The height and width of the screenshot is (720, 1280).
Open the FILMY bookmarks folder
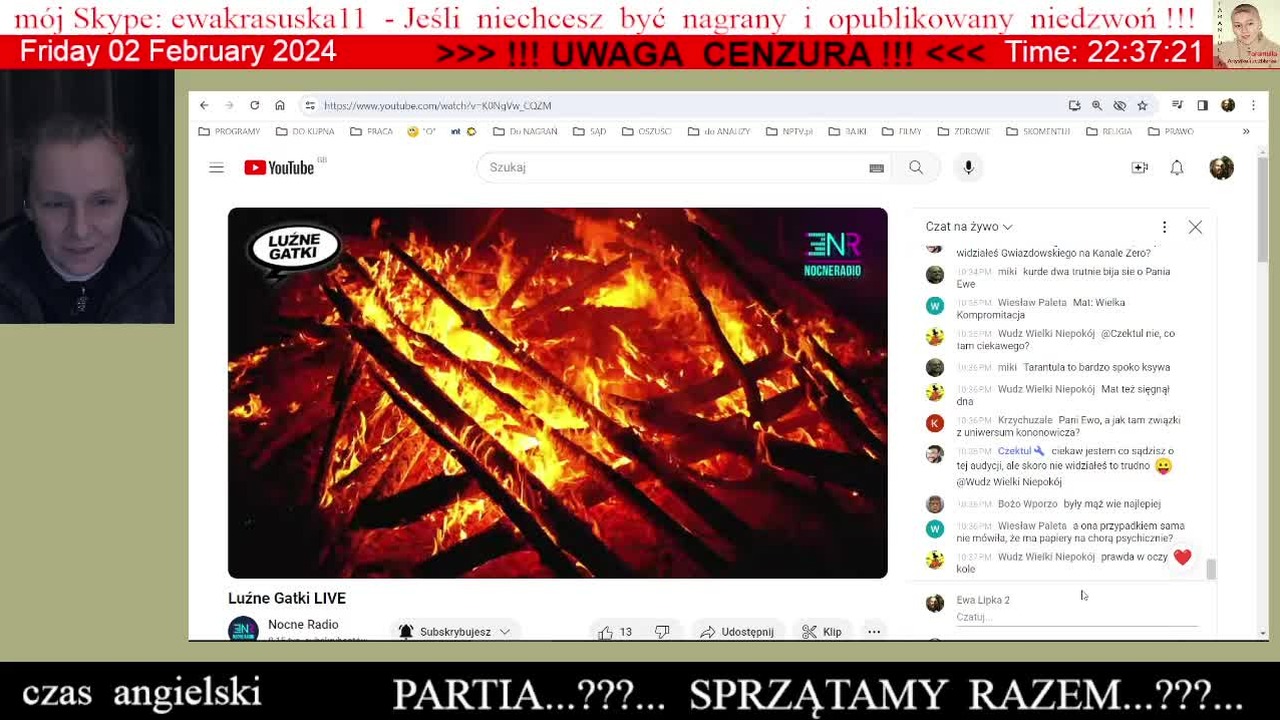tap(901, 131)
